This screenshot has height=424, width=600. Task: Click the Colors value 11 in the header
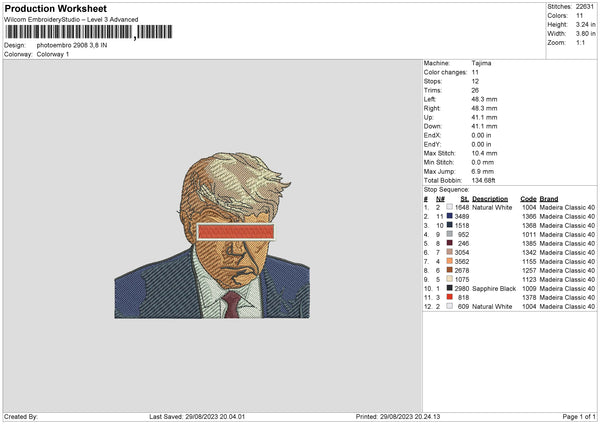pos(579,16)
